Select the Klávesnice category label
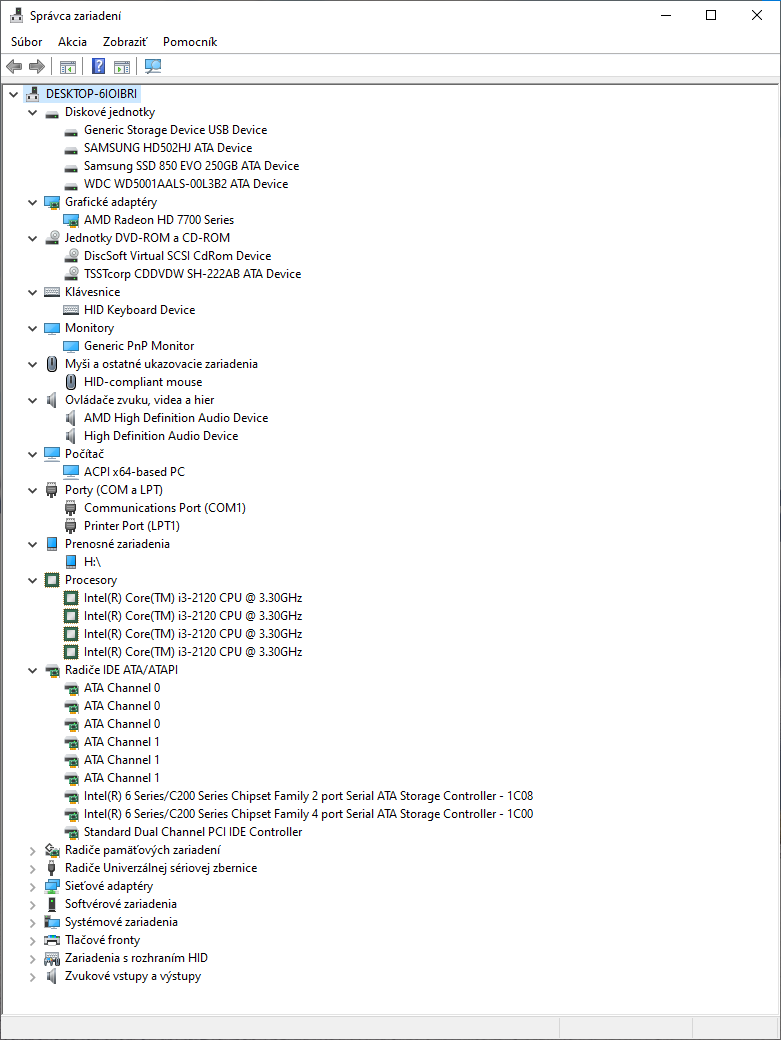The image size is (781, 1040). (x=92, y=292)
